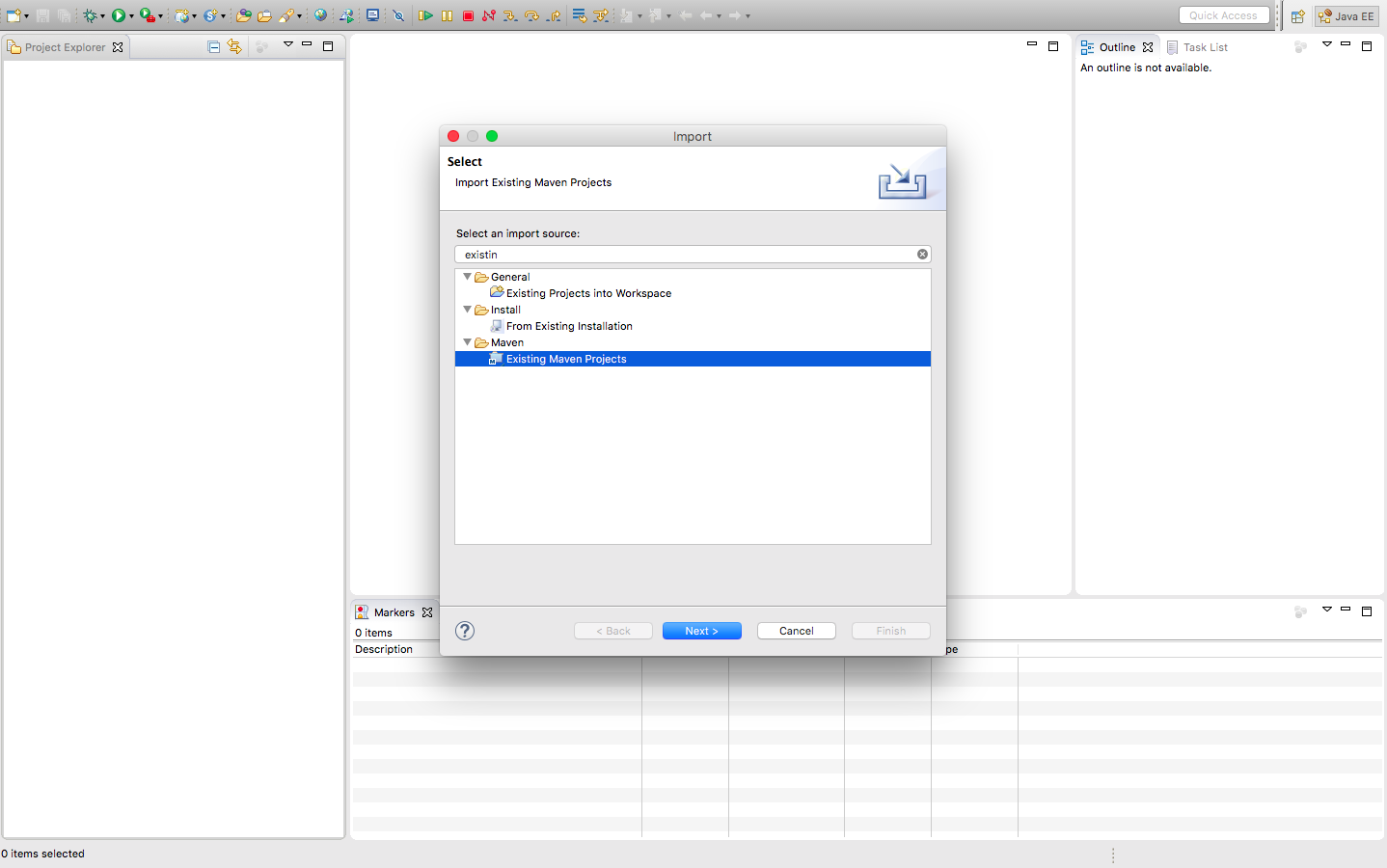Click the yellow Suspend icon
Image resolution: width=1387 pixels, height=868 pixels.
click(447, 15)
